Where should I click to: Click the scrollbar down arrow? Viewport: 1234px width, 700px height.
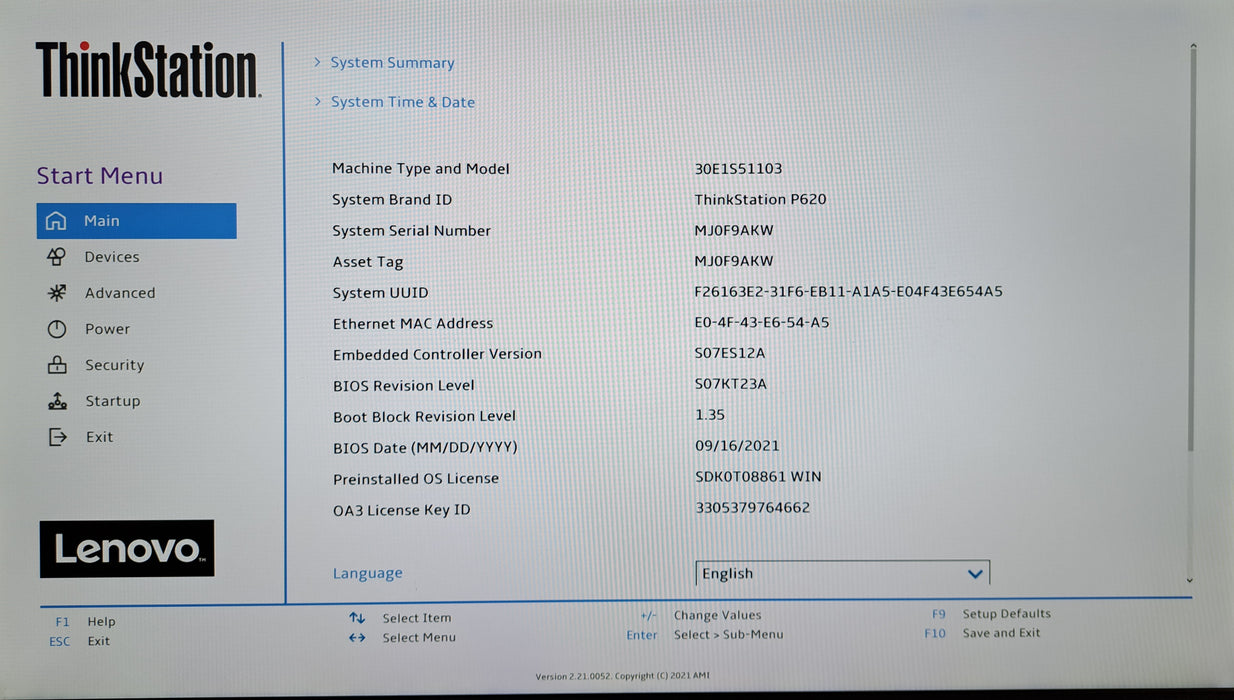tap(1189, 580)
